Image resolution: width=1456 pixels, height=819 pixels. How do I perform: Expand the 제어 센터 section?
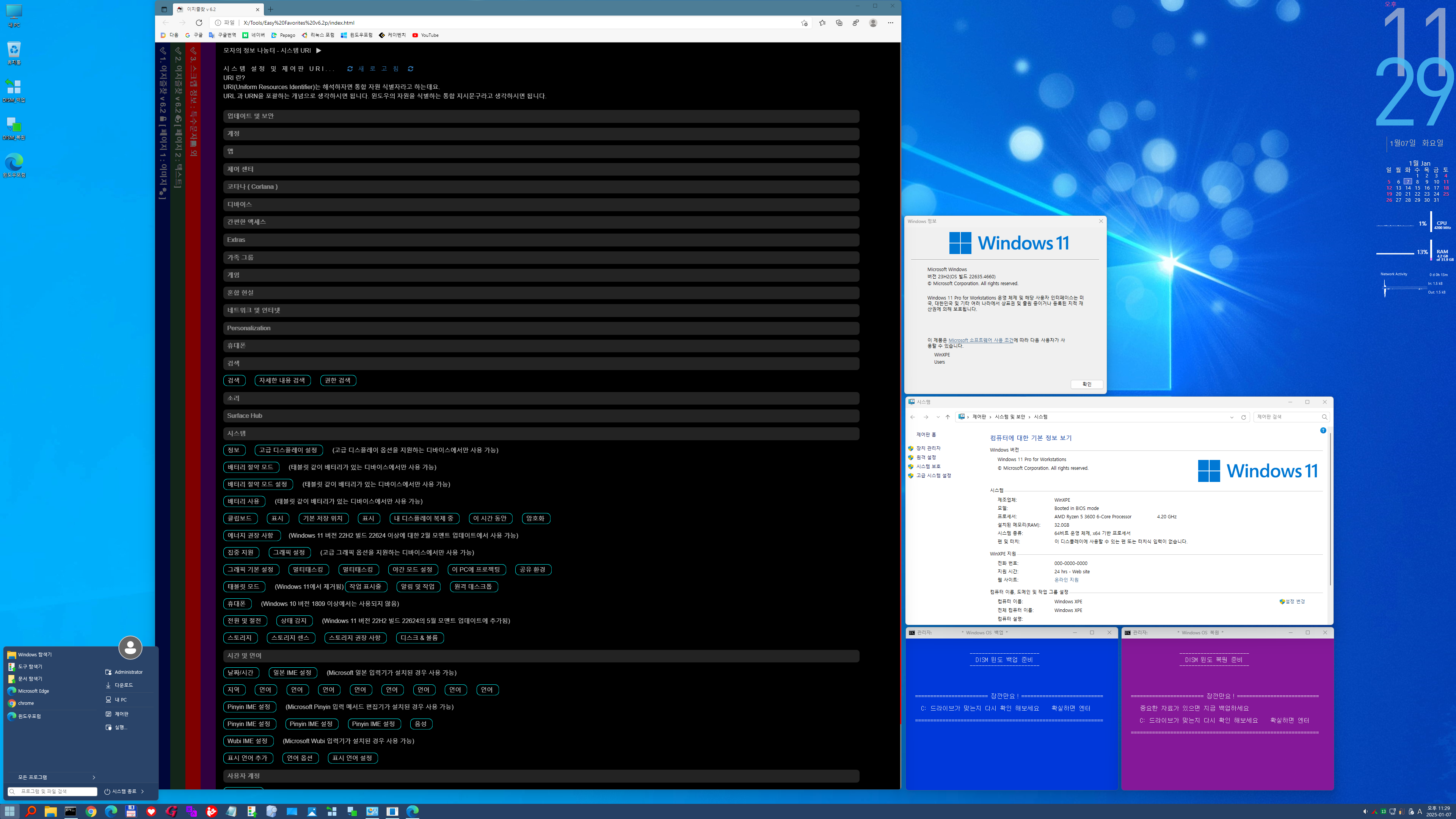click(x=541, y=169)
